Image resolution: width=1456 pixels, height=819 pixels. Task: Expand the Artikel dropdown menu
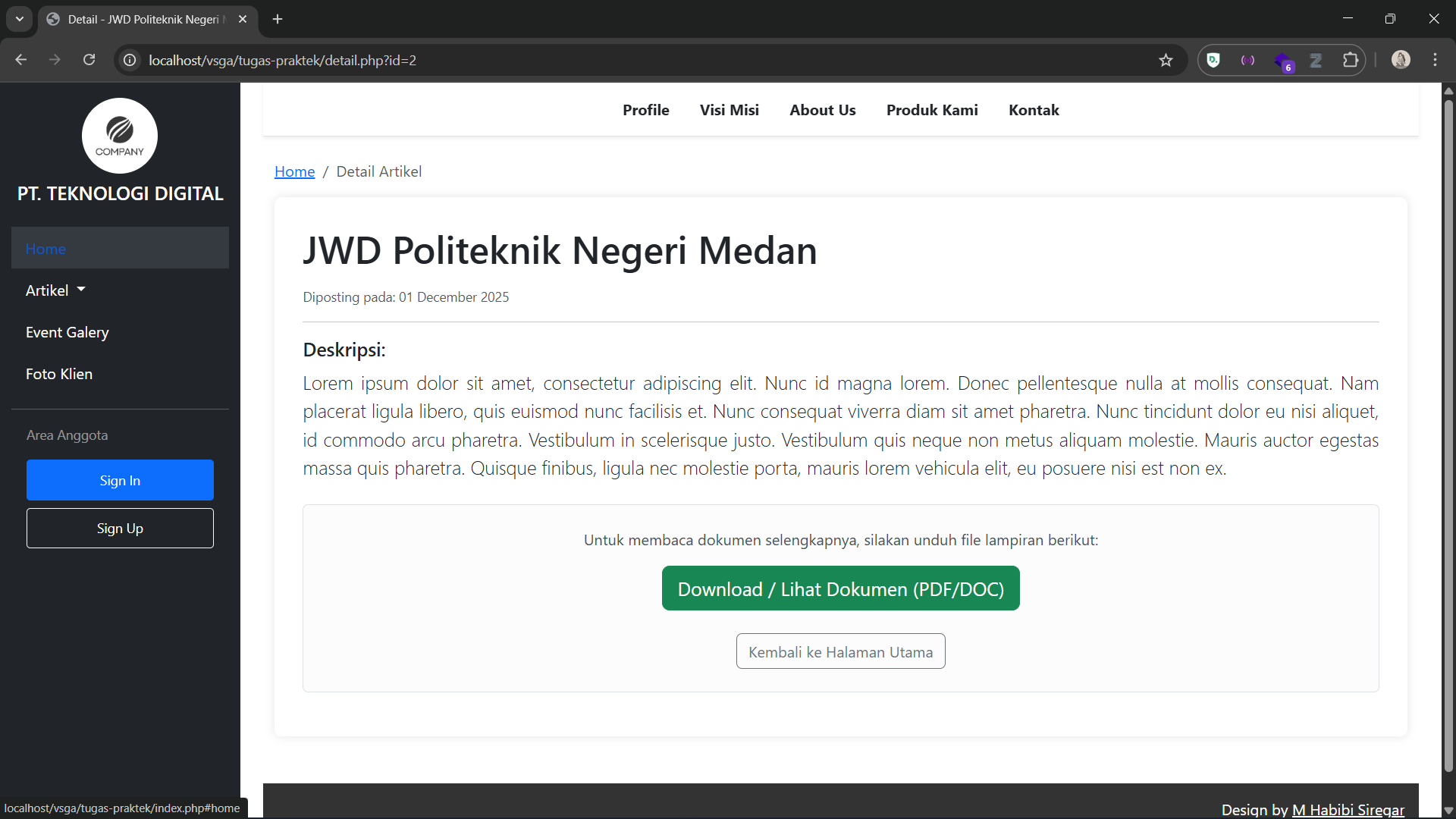(x=55, y=290)
